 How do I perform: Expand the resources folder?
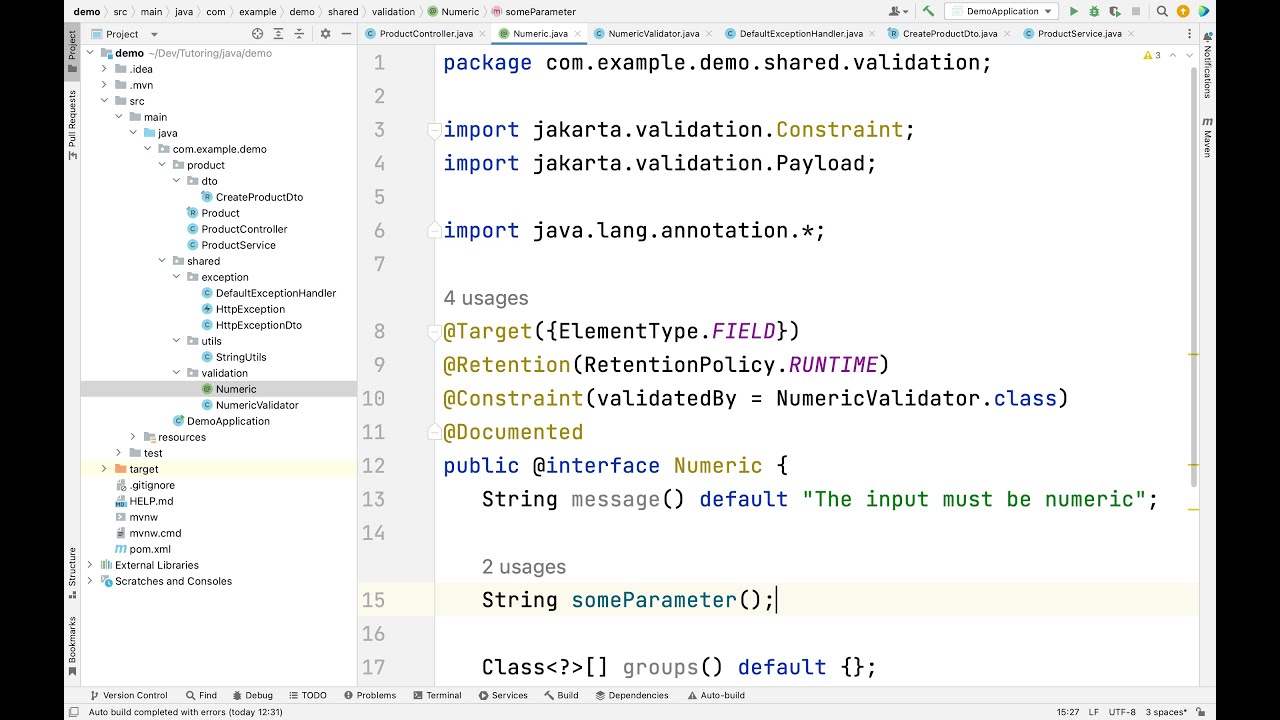pyautogui.click(x=133, y=437)
